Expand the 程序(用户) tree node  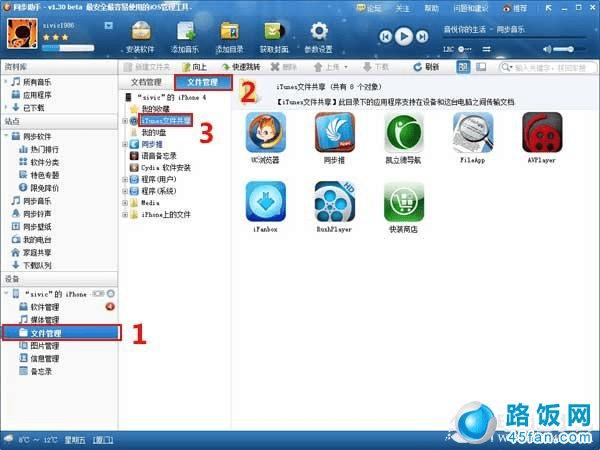coord(125,179)
